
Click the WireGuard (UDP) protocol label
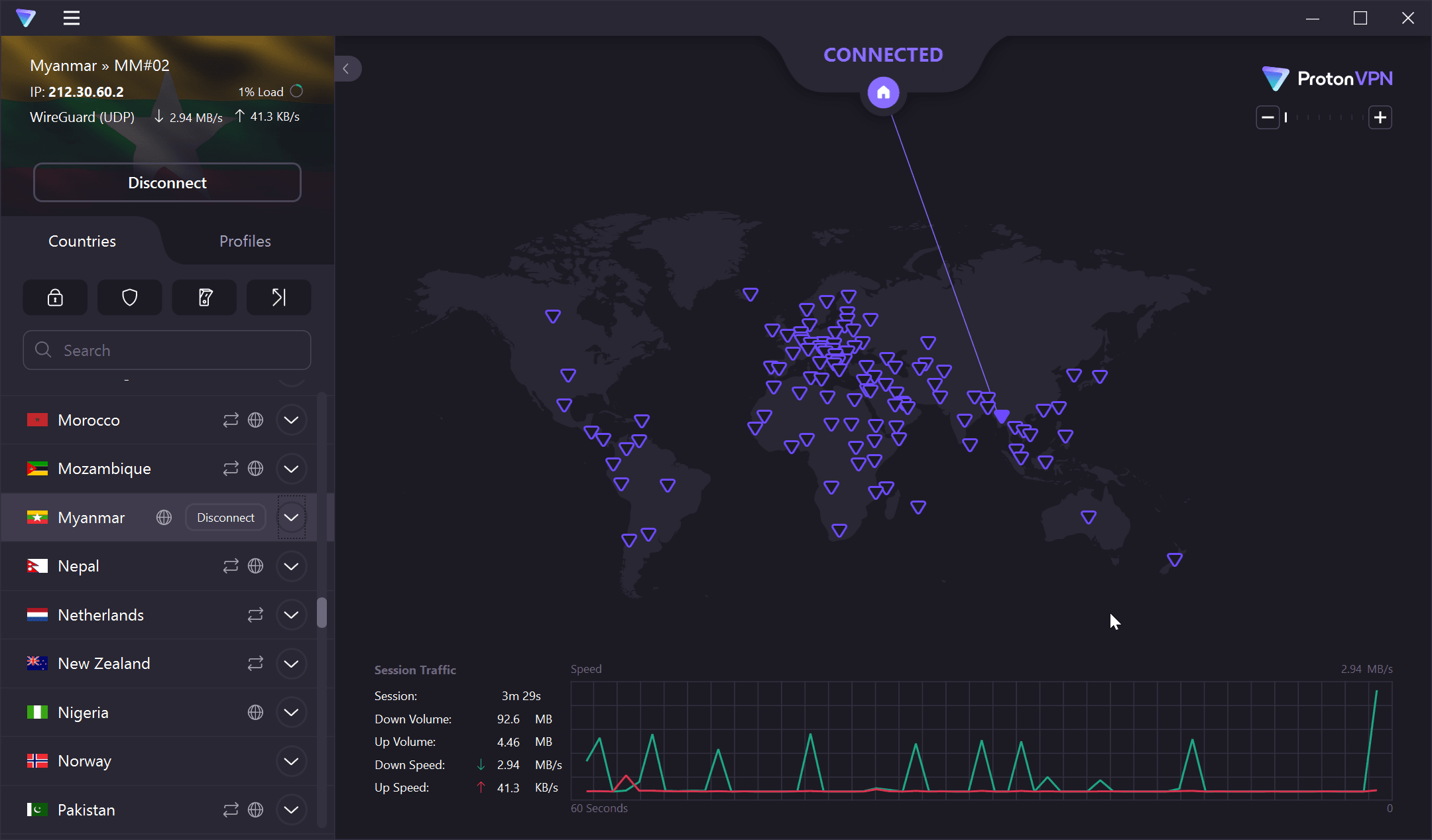82,117
